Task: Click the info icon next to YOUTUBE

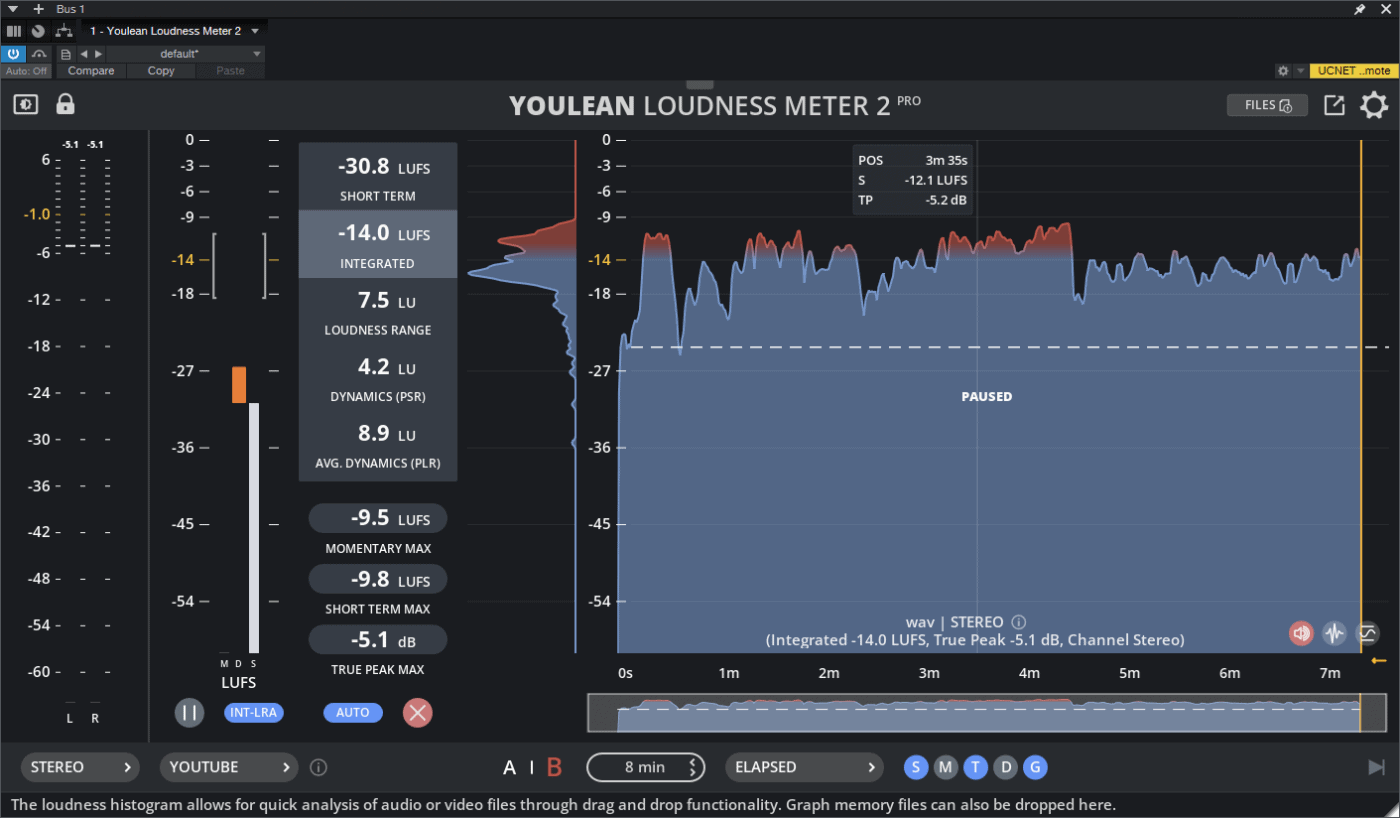Action: (318, 768)
